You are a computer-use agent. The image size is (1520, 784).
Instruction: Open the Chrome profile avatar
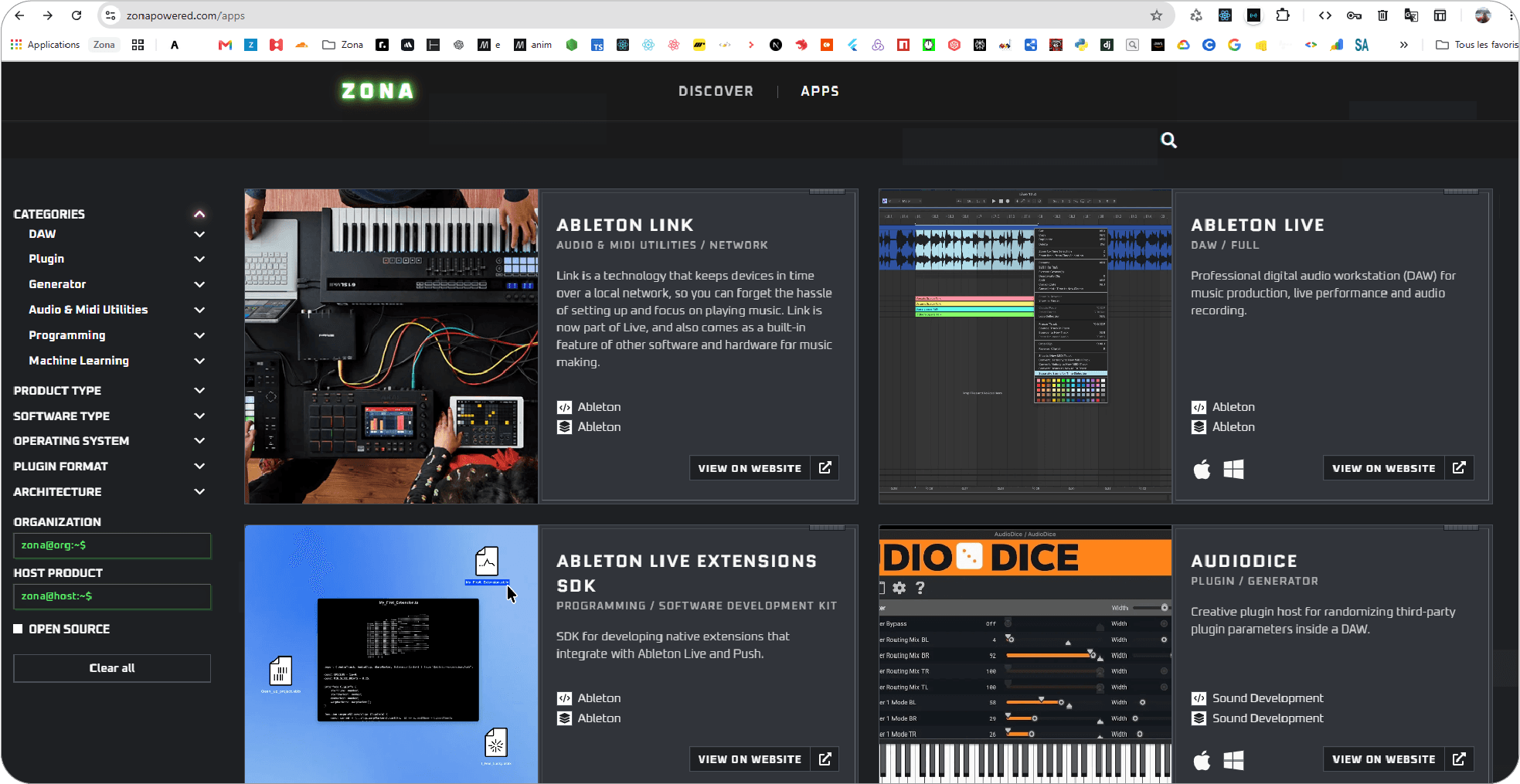click(x=1482, y=15)
